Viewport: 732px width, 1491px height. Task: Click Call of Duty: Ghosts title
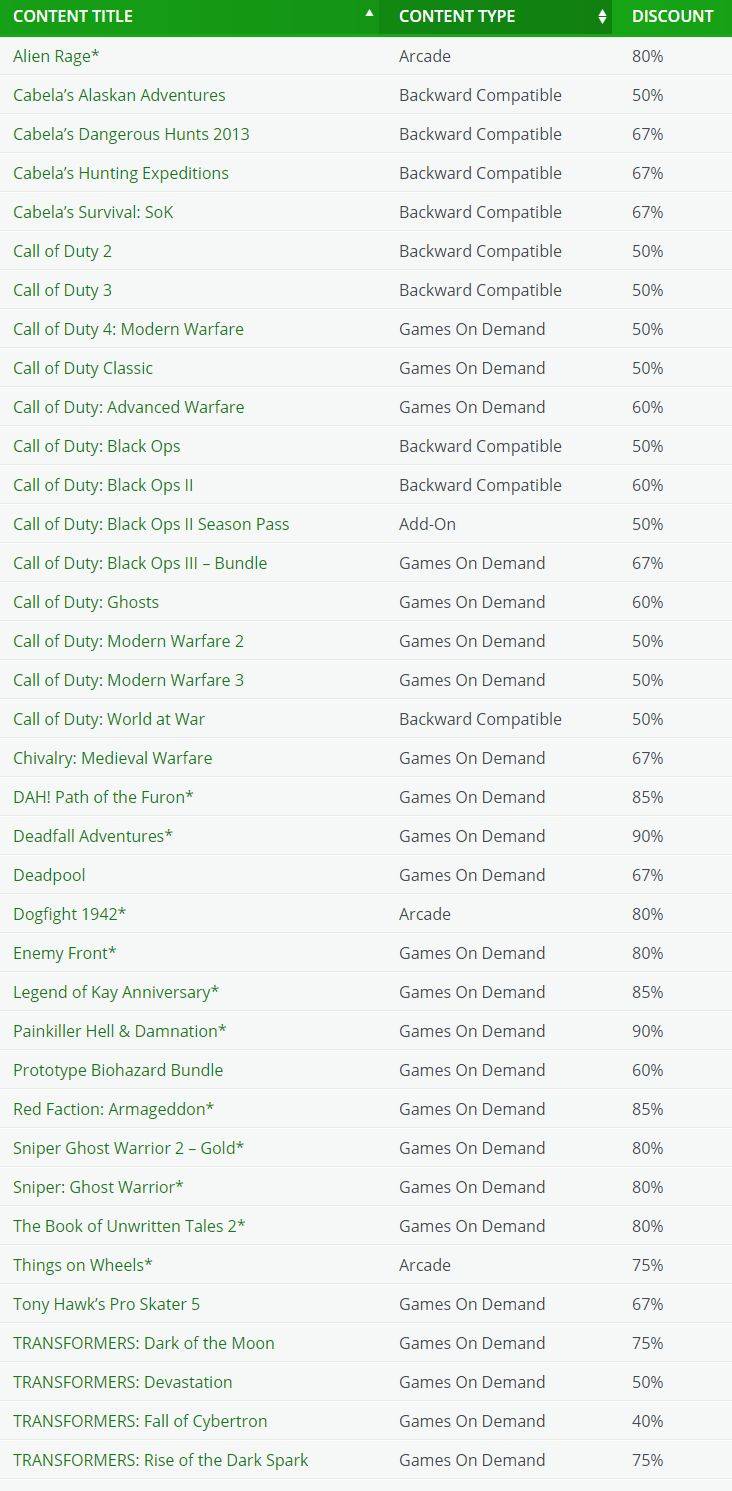point(86,602)
